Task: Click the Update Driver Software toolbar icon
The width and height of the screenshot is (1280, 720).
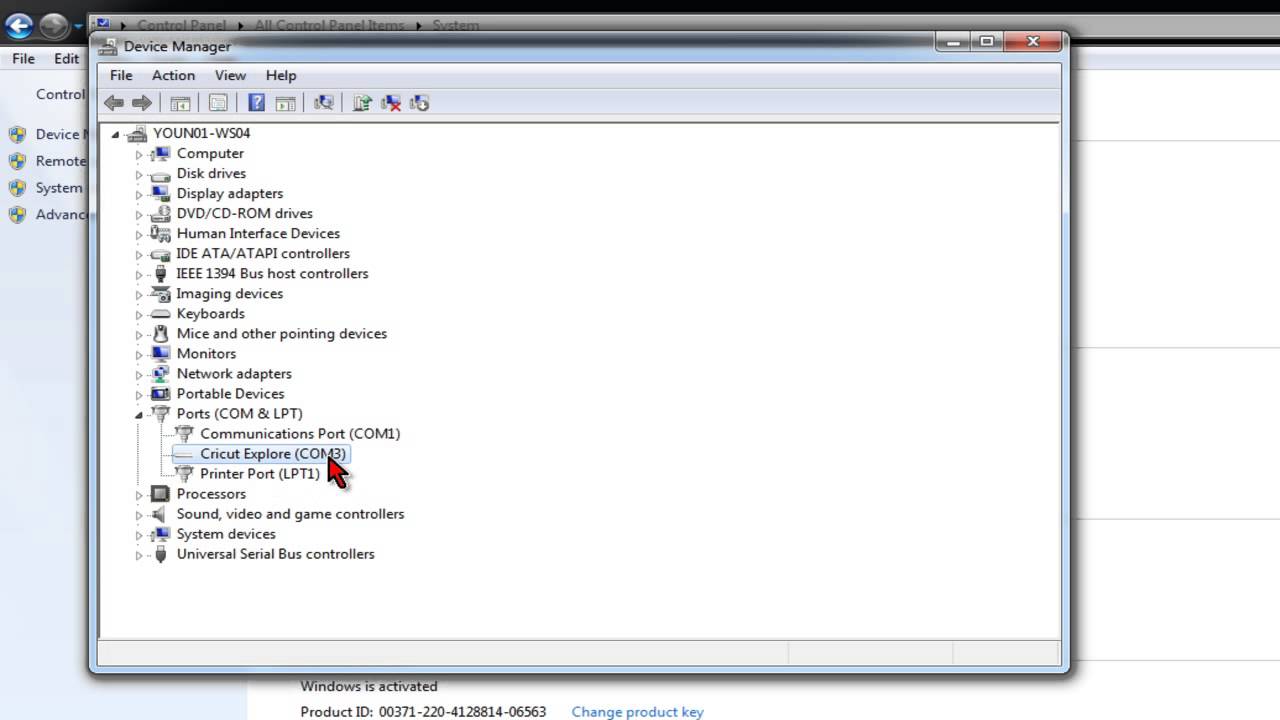Action: click(362, 103)
